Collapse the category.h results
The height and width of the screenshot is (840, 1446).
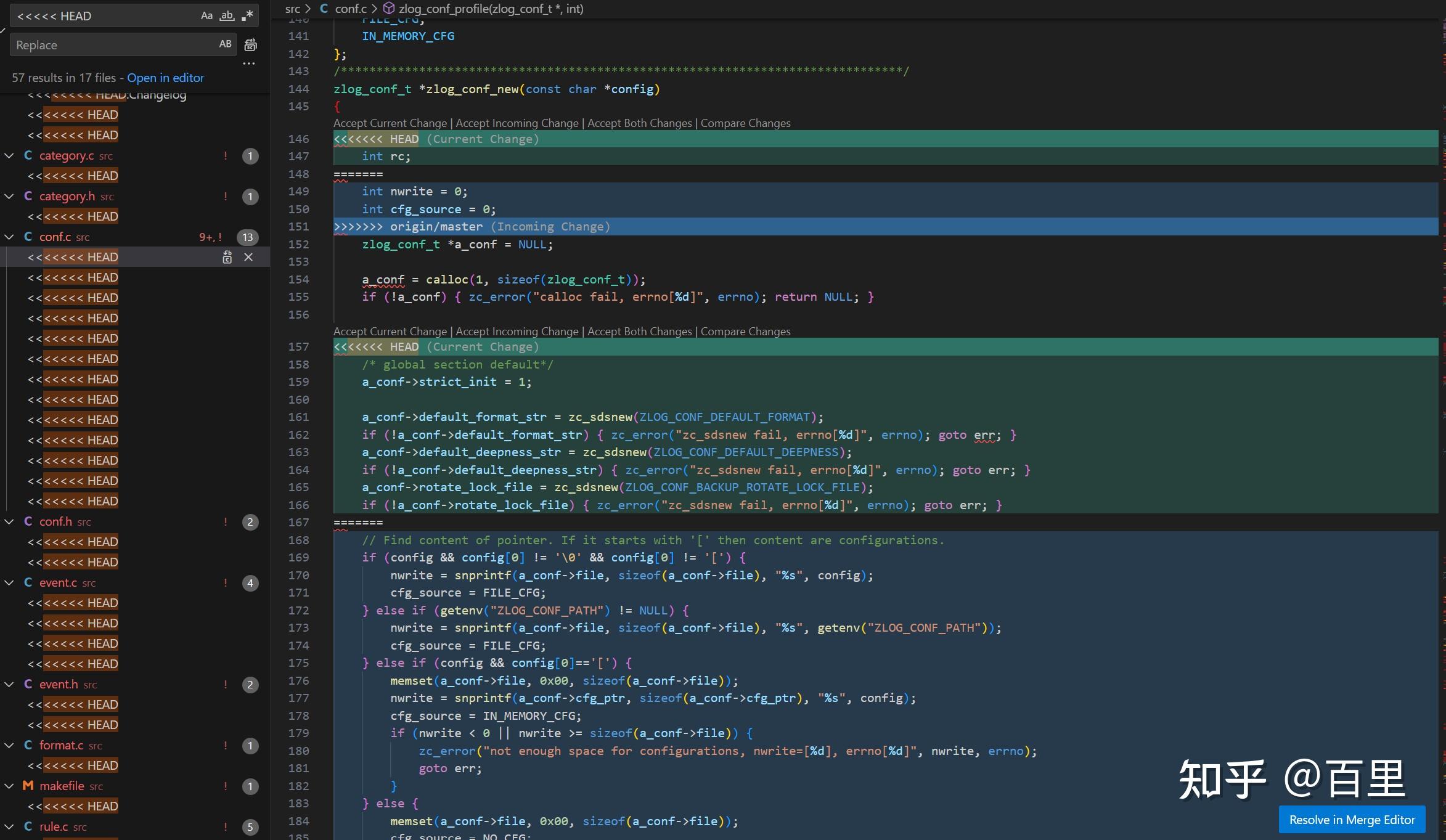tap(9, 196)
